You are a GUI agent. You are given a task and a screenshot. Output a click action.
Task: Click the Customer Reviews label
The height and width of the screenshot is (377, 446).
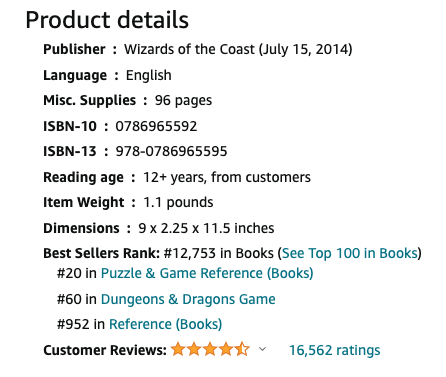(x=105, y=350)
